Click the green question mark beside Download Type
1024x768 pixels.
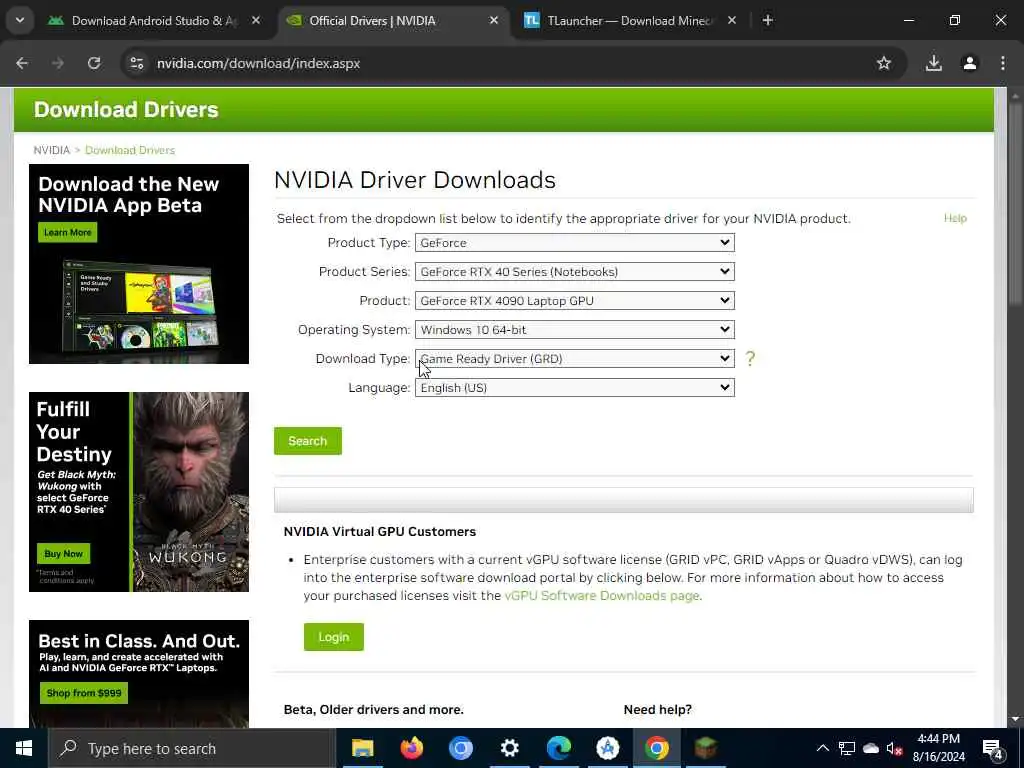pos(750,358)
